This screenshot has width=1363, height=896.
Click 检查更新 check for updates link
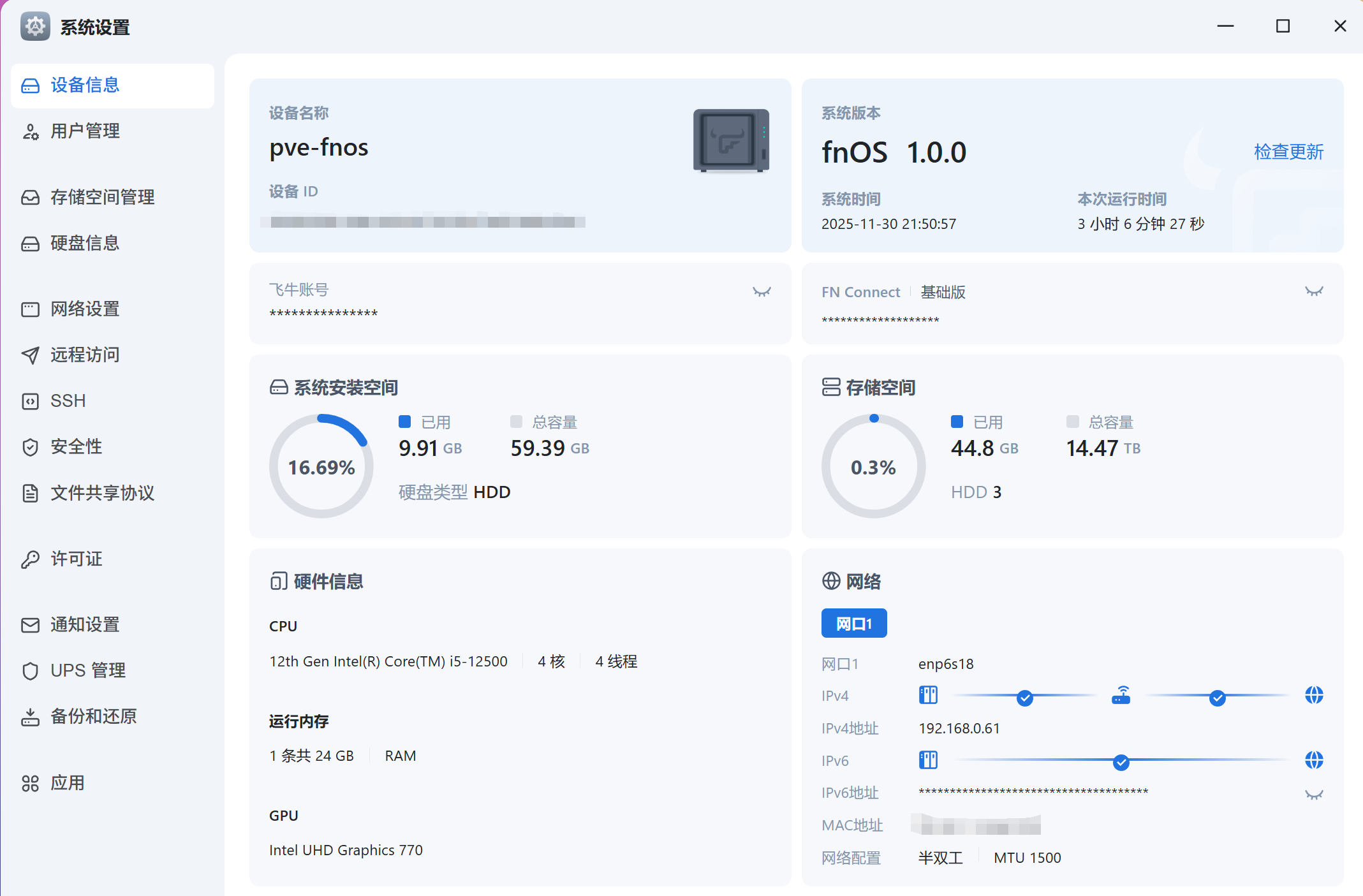point(1288,152)
